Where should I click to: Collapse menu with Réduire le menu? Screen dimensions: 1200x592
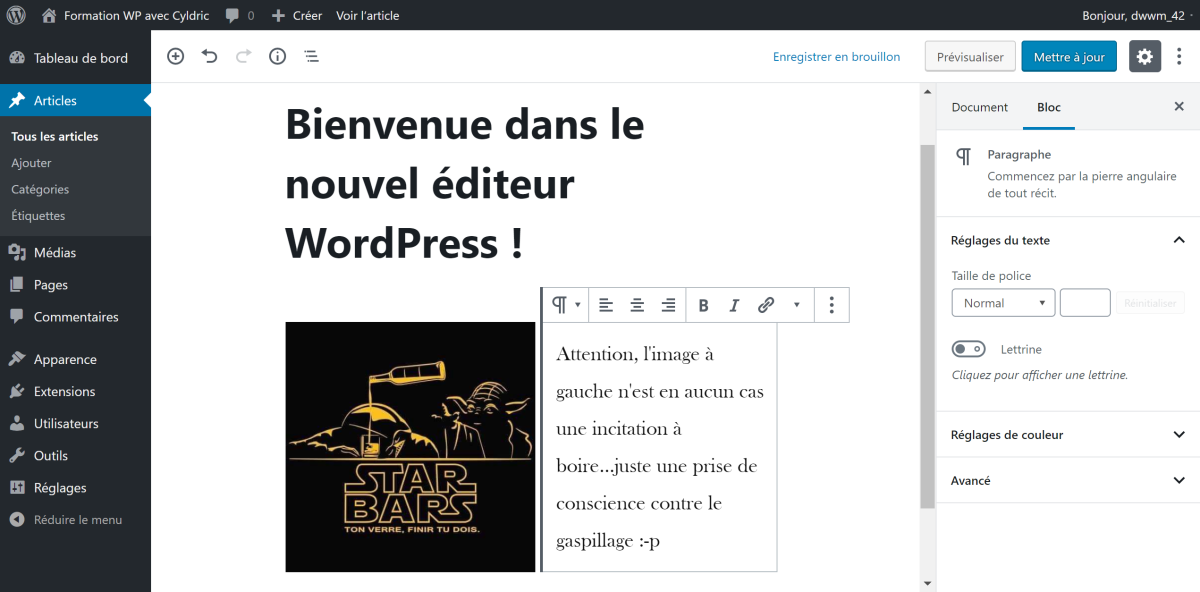tap(75, 520)
